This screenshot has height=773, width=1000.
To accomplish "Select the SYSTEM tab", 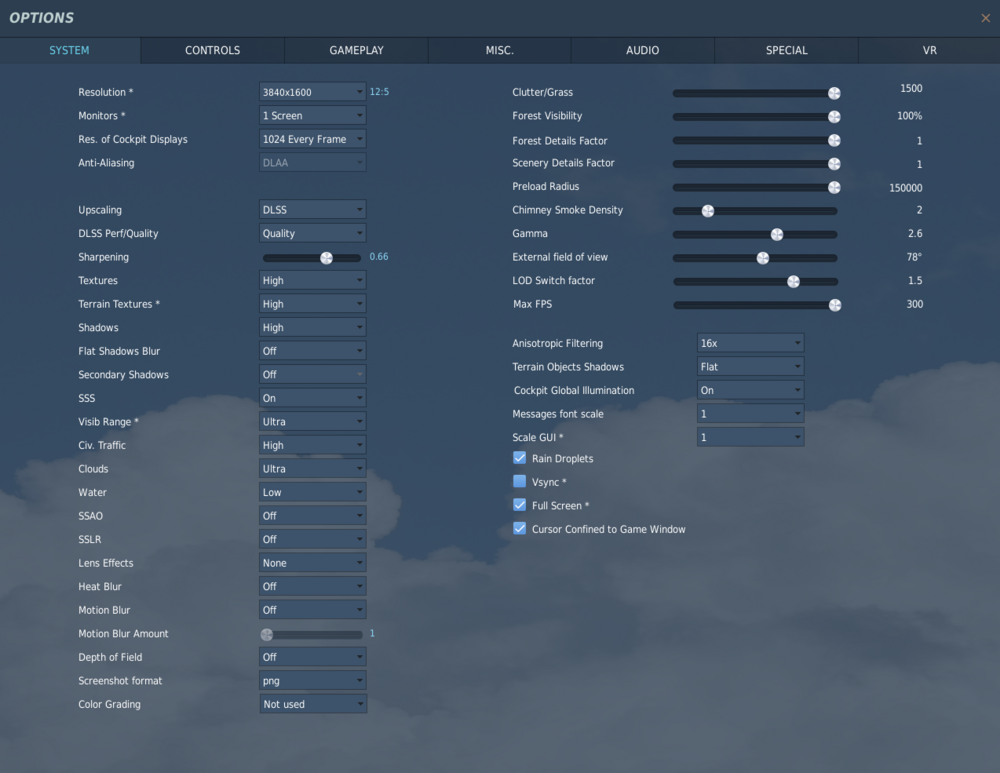I will tap(70, 50).
